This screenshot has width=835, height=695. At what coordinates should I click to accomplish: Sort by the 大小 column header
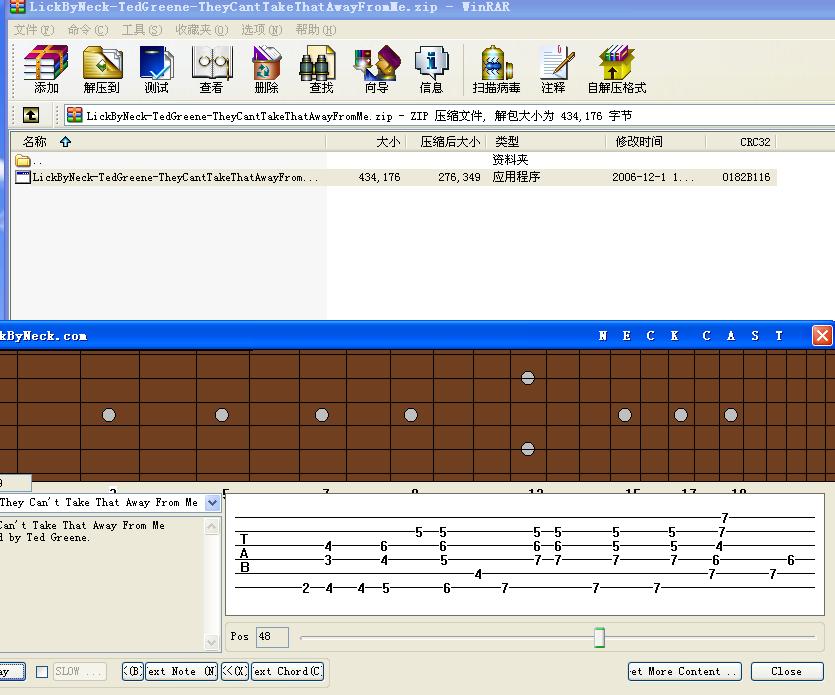[x=366, y=142]
